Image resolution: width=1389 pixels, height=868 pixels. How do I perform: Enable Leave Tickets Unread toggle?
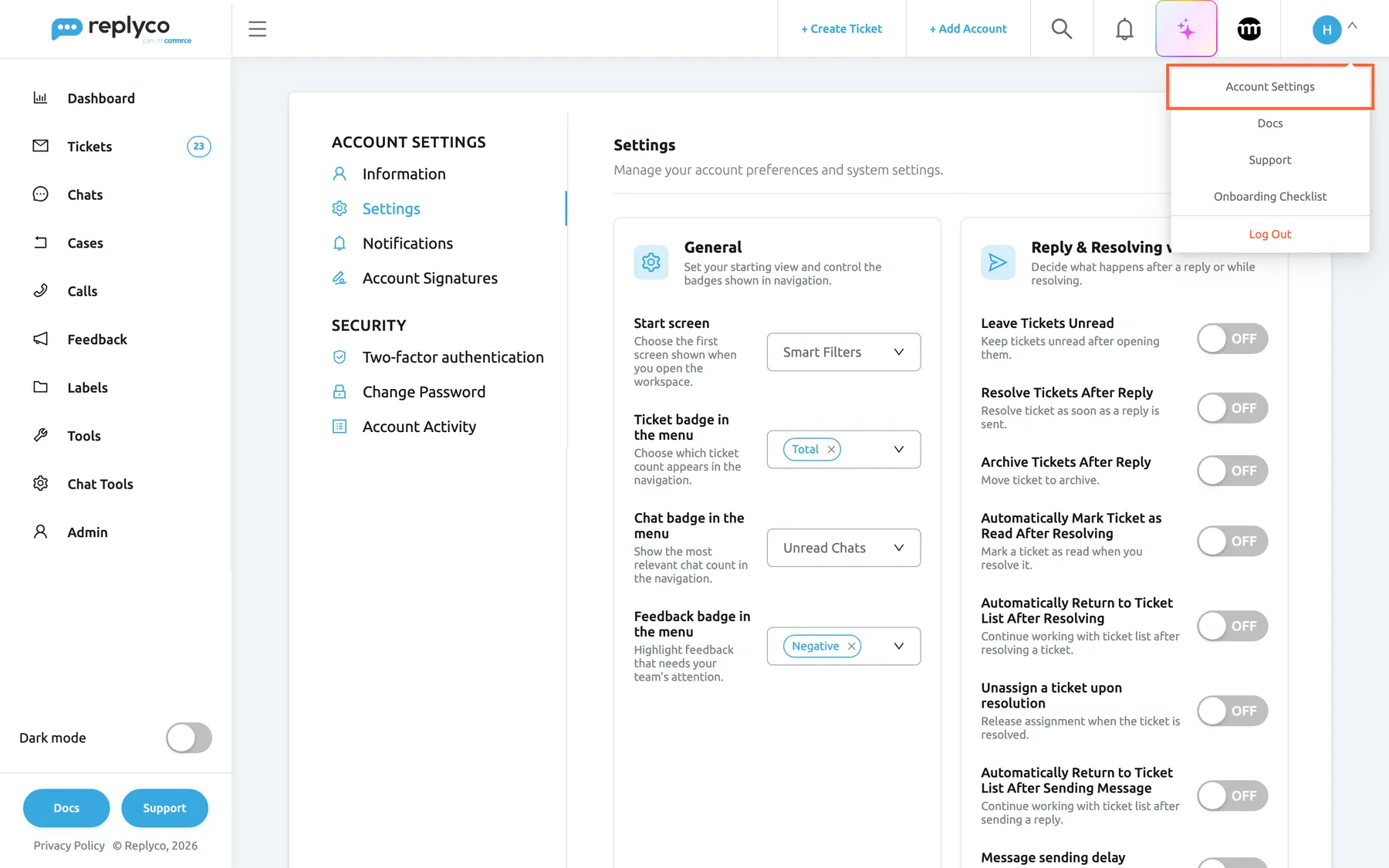1232,339
